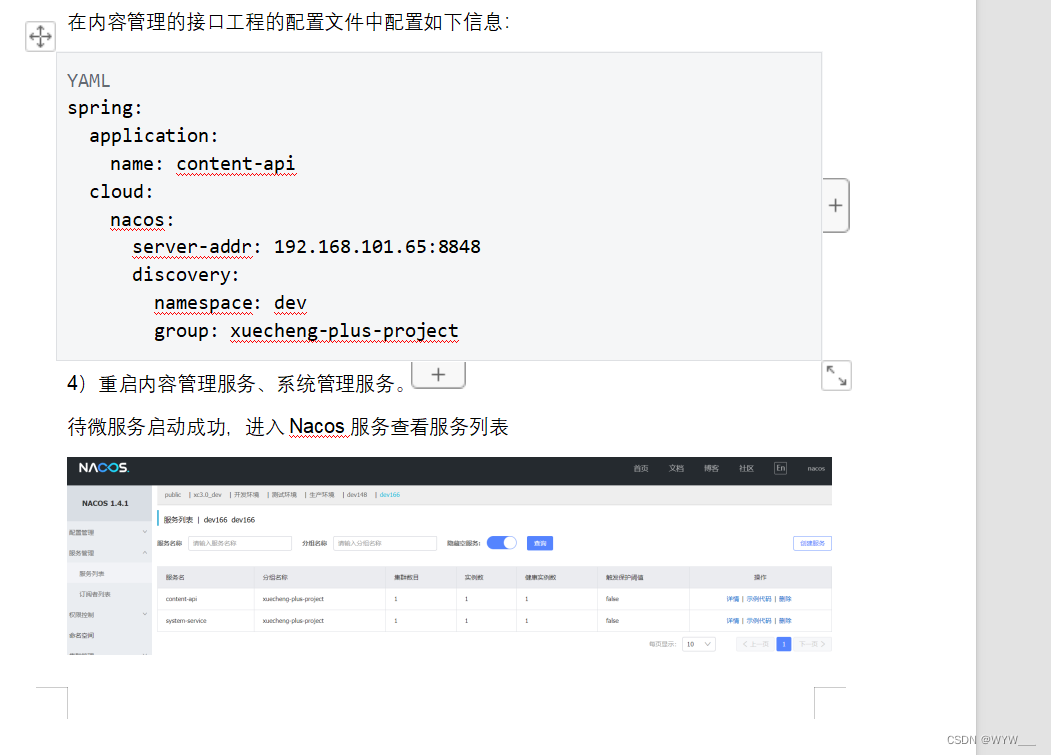Expand the 配置管理 sidebar menu
This screenshot has height=755, width=1051.
click(108, 532)
